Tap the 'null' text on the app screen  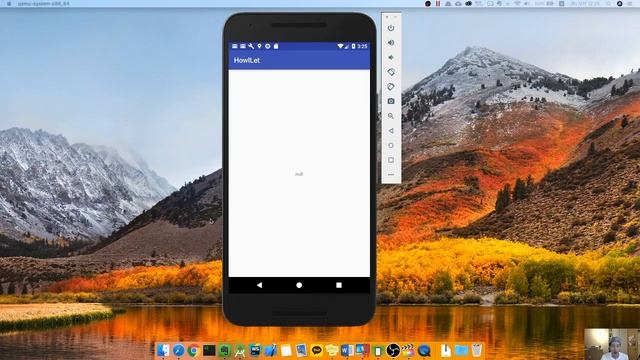(299, 174)
